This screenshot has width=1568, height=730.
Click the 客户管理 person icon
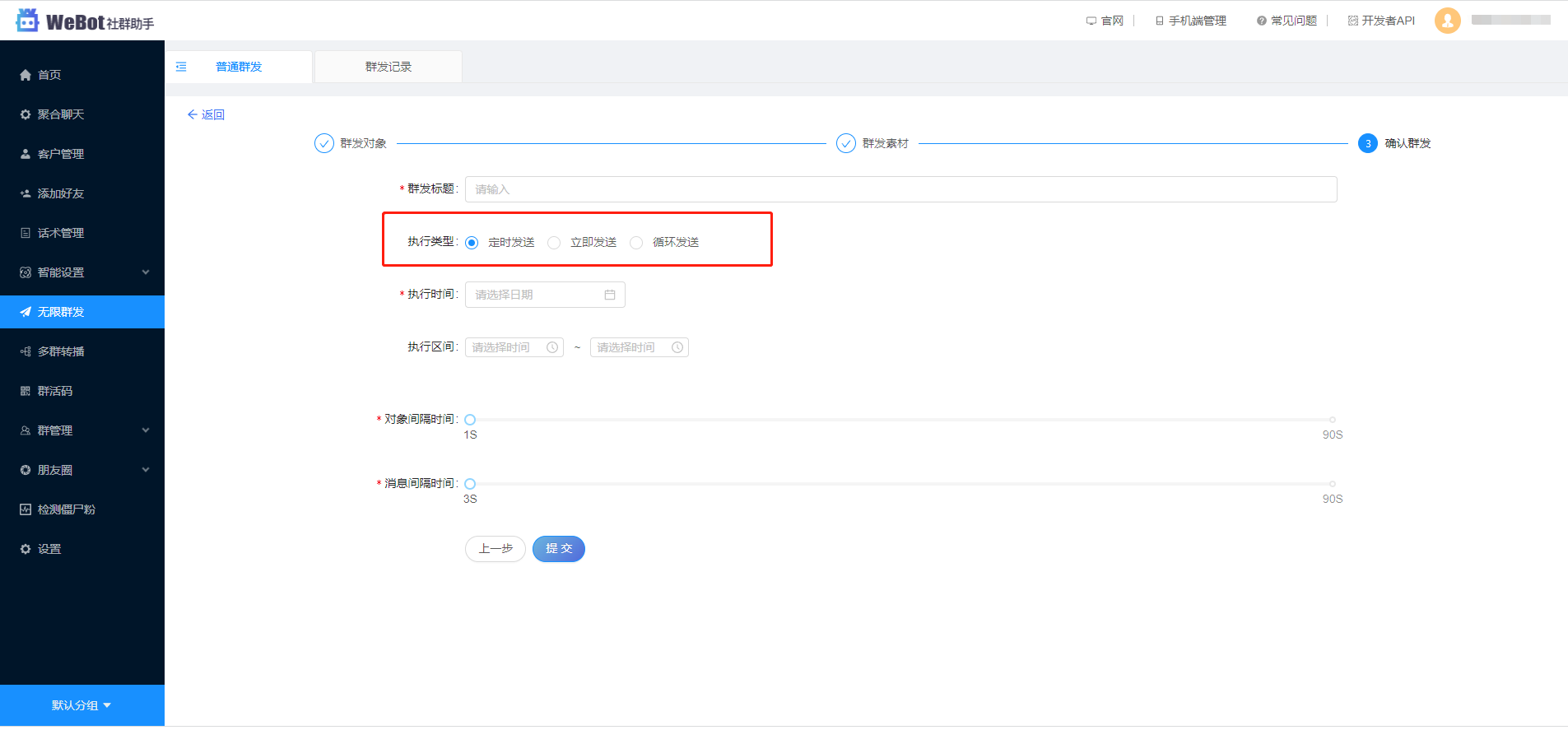click(x=26, y=154)
